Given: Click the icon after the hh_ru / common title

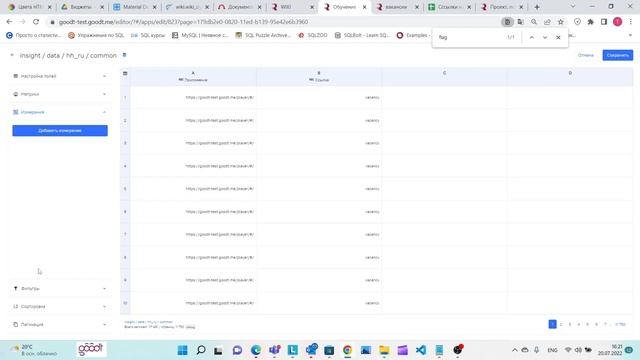Looking at the screenshot, I should tap(124, 55).
